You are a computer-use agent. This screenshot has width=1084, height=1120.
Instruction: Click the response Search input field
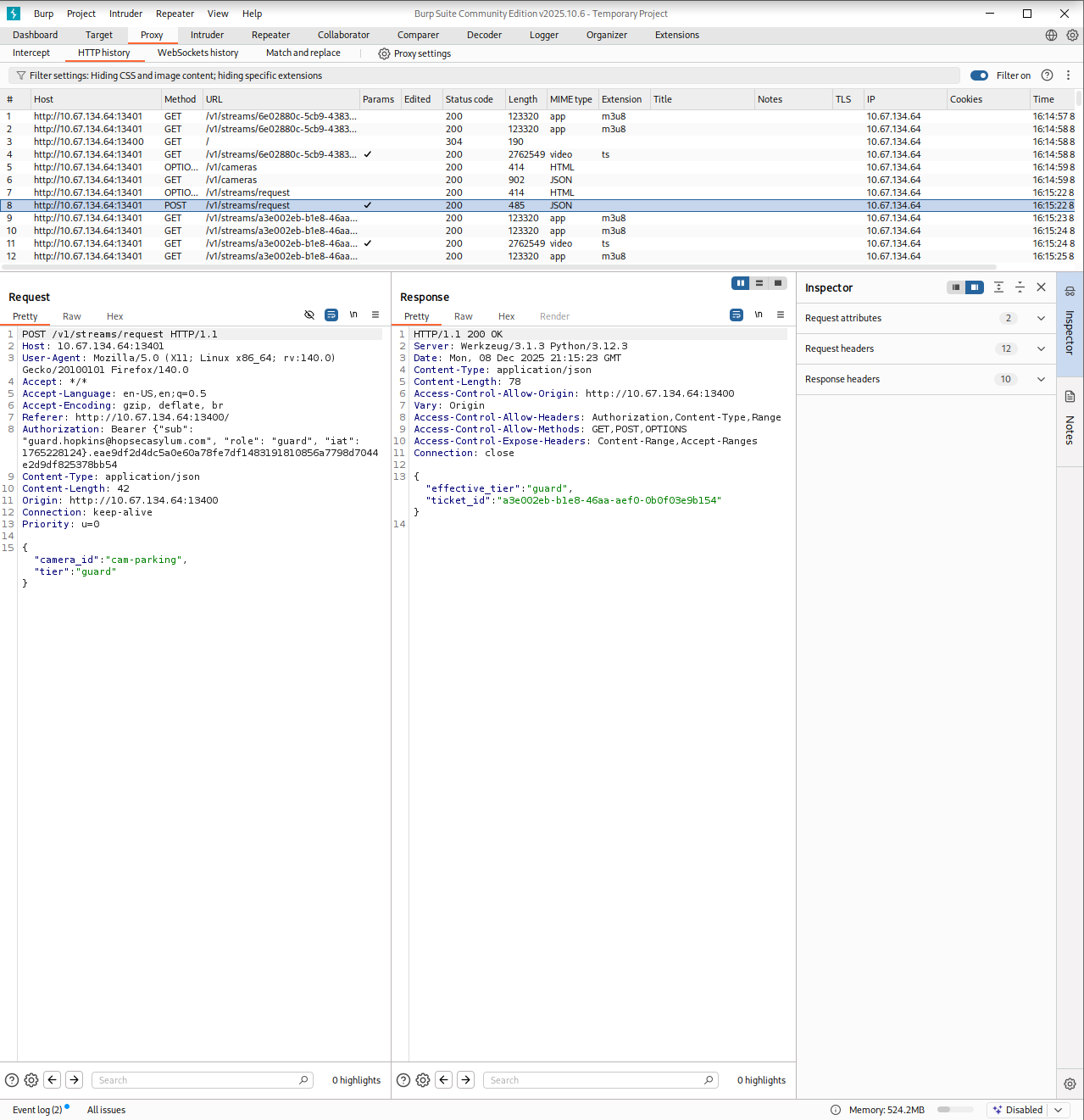(593, 1080)
